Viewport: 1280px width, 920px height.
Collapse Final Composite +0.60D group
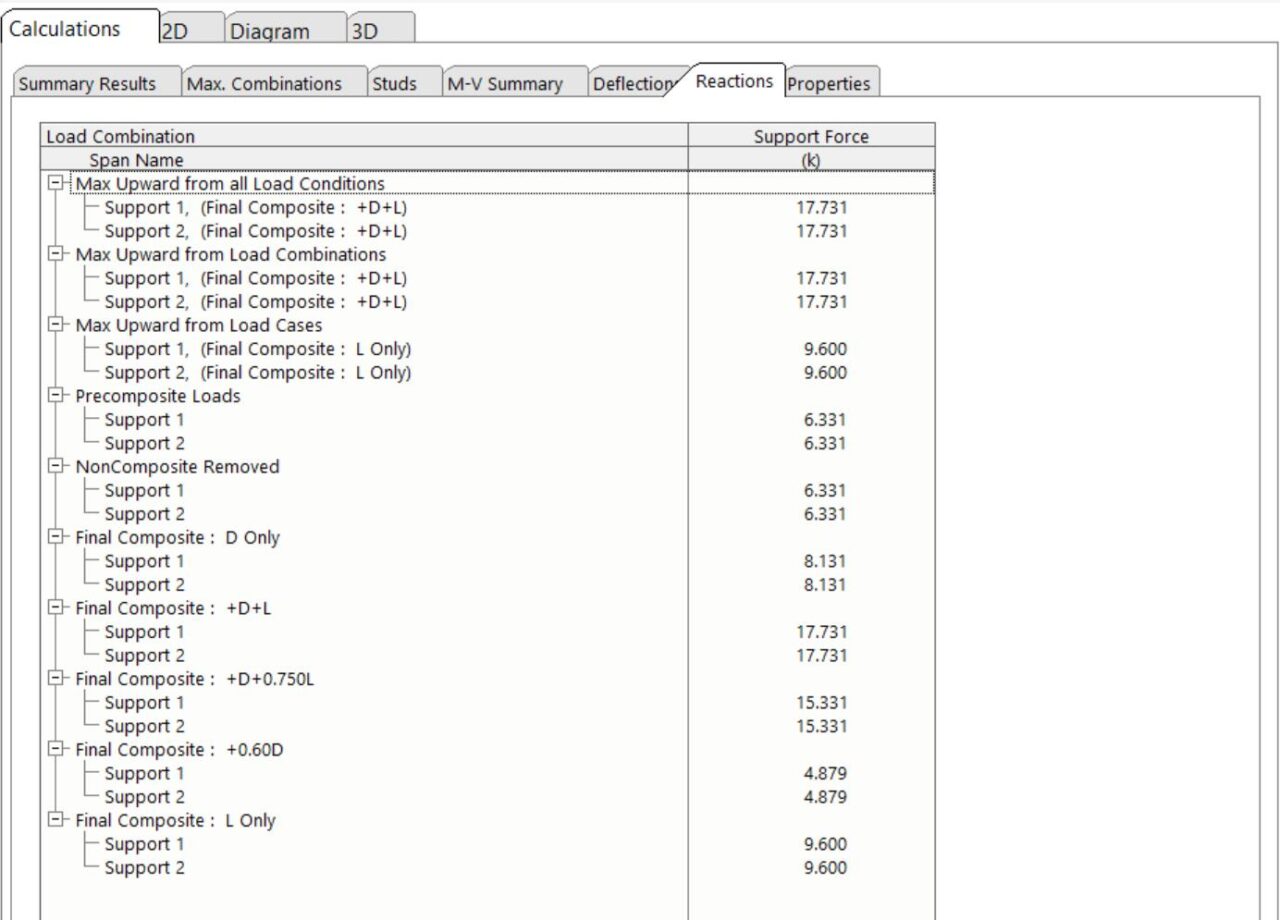click(57, 750)
